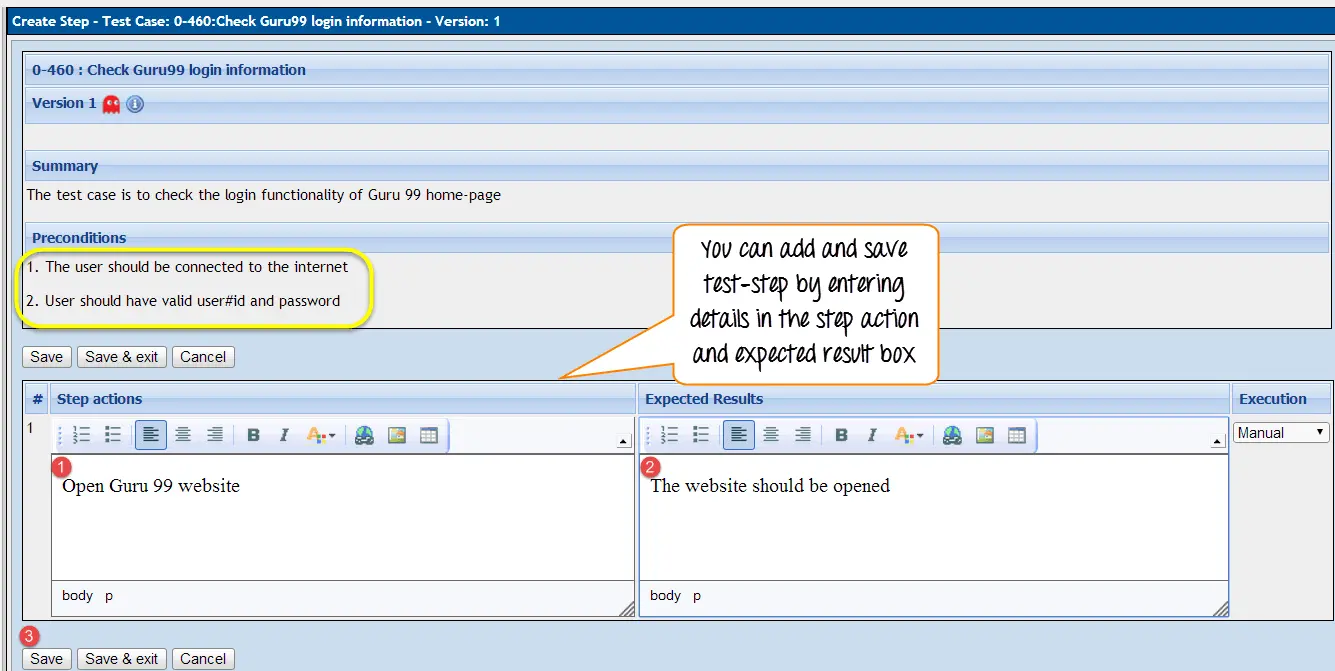Insert link in Expected Results editor
Screen dimensions: 1335x671
[x=952, y=435]
